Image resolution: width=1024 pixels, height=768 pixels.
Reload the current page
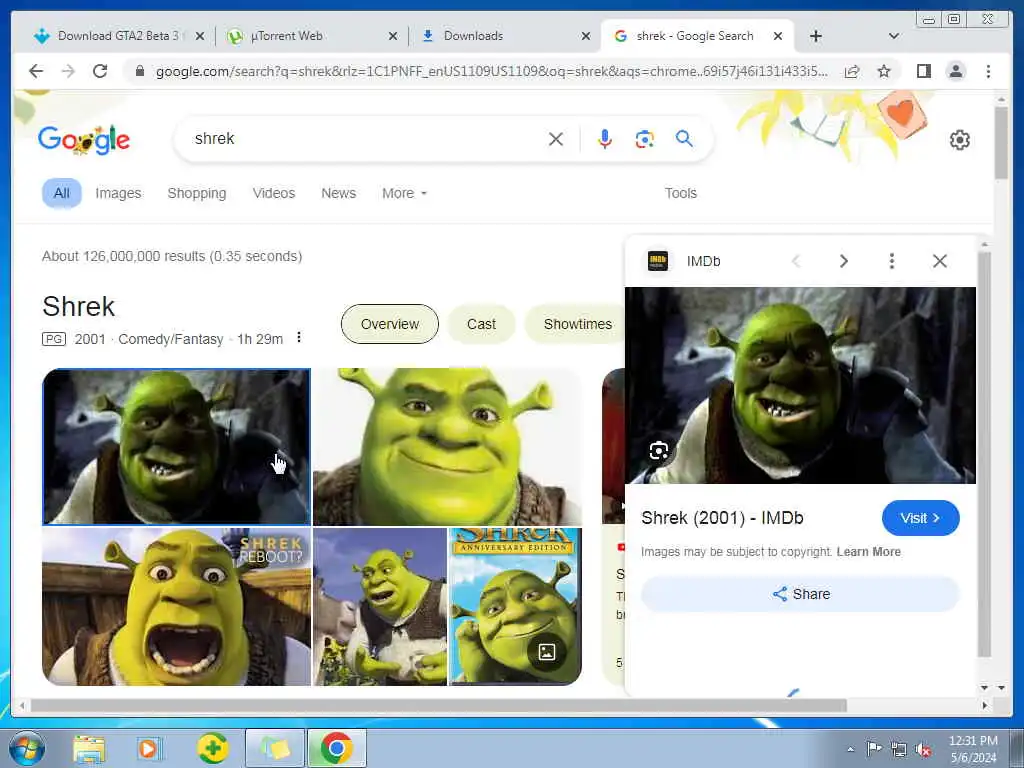pos(100,71)
